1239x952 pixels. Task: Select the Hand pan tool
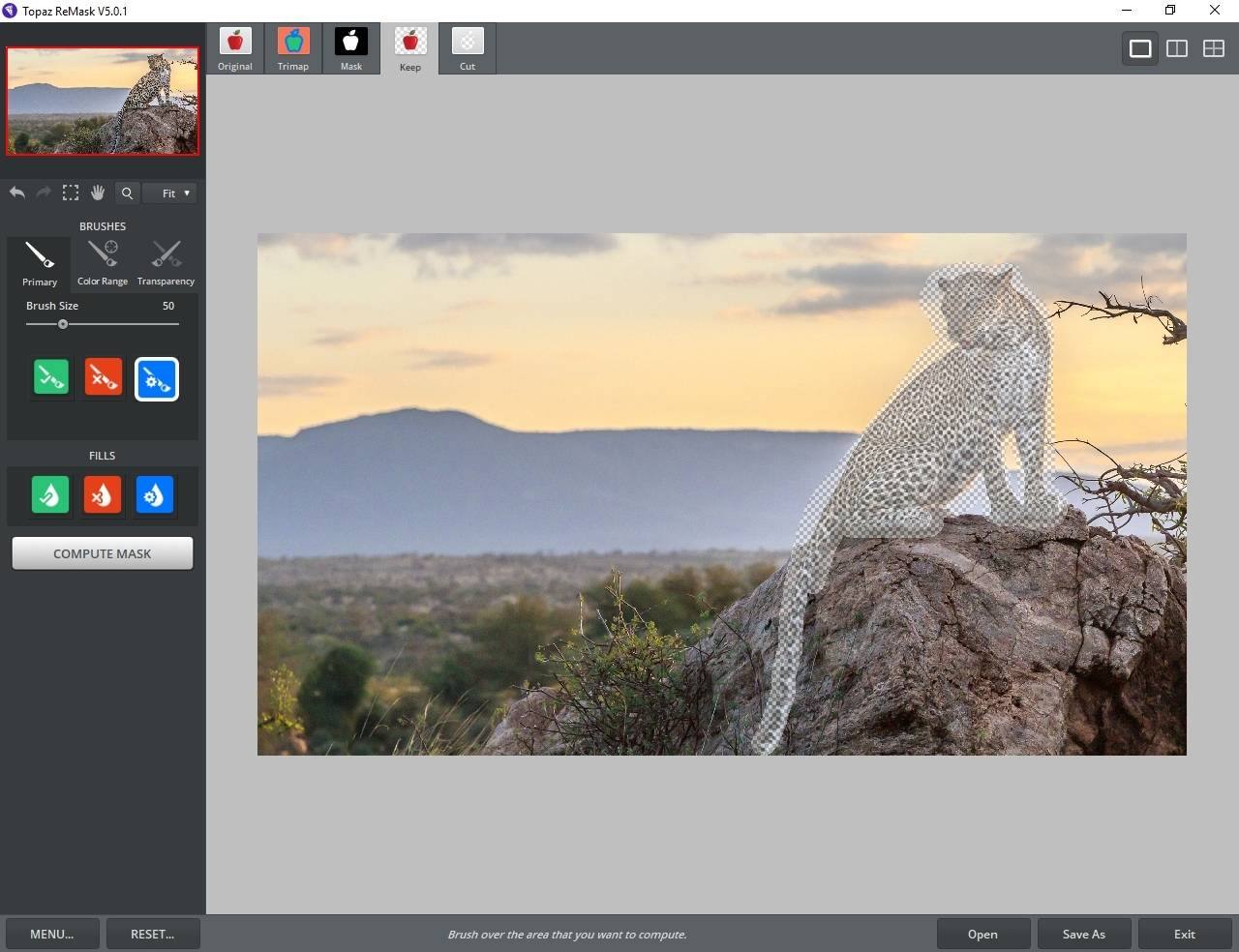(98, 193)
